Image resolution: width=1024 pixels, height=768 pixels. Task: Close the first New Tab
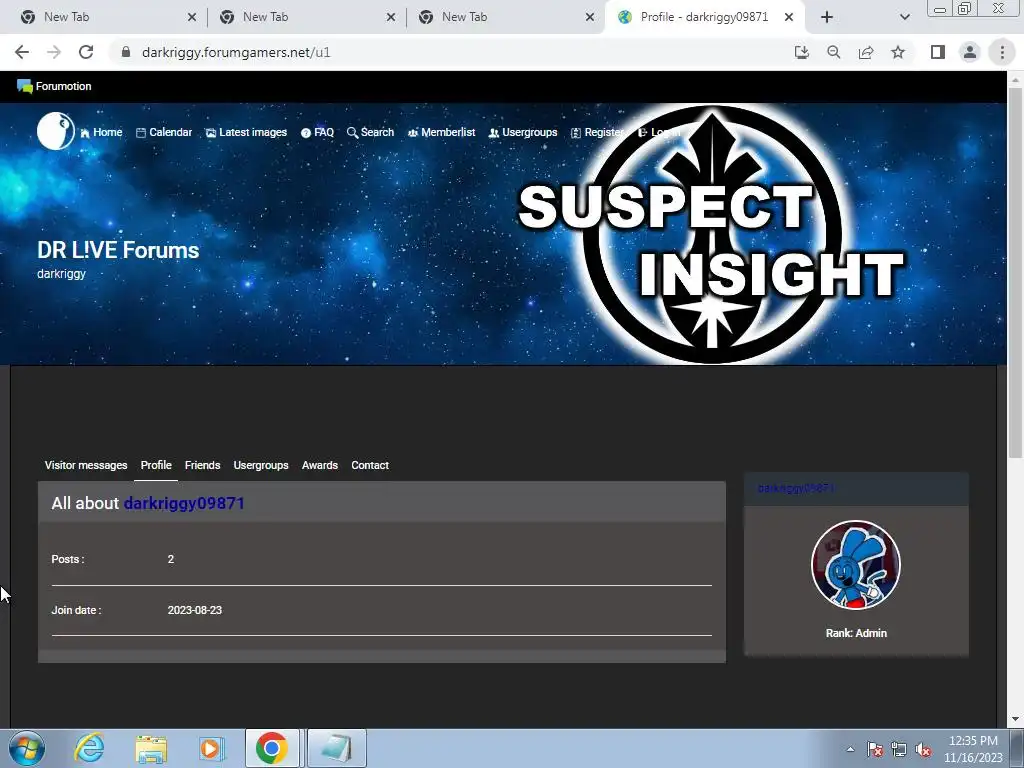pos(191,17)
